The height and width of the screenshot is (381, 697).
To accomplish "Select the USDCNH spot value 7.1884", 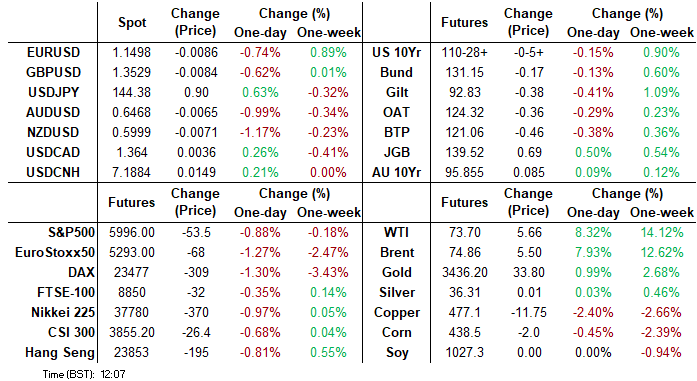I will (x=132, y=172).
